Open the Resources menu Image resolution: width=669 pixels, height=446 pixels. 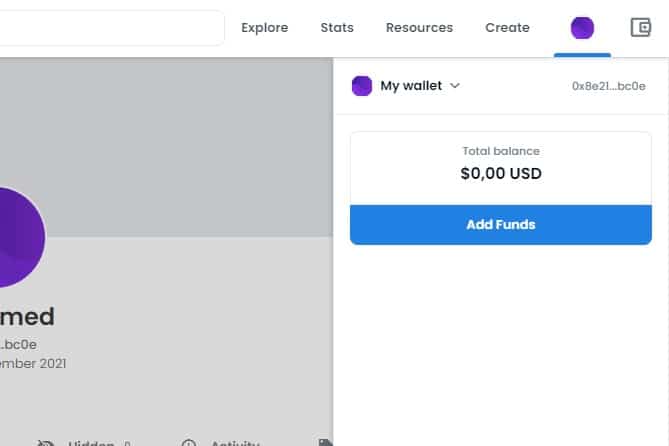click(x=419, y=28)
